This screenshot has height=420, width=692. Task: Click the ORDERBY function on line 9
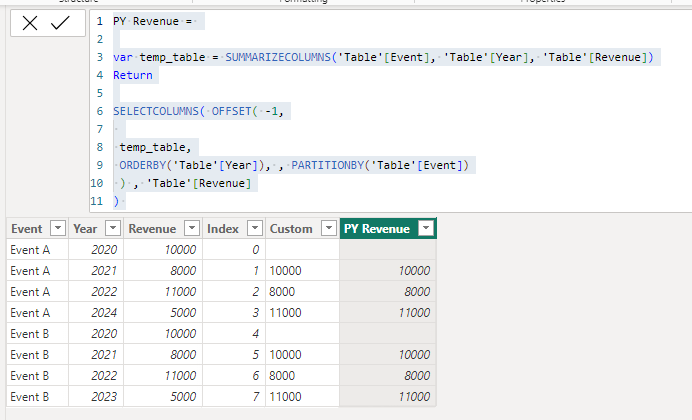click(x=143, y=165)
